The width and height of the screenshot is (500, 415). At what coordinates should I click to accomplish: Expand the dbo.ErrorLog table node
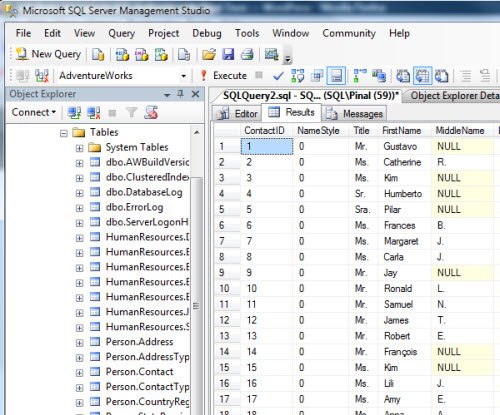click(79, 208)
